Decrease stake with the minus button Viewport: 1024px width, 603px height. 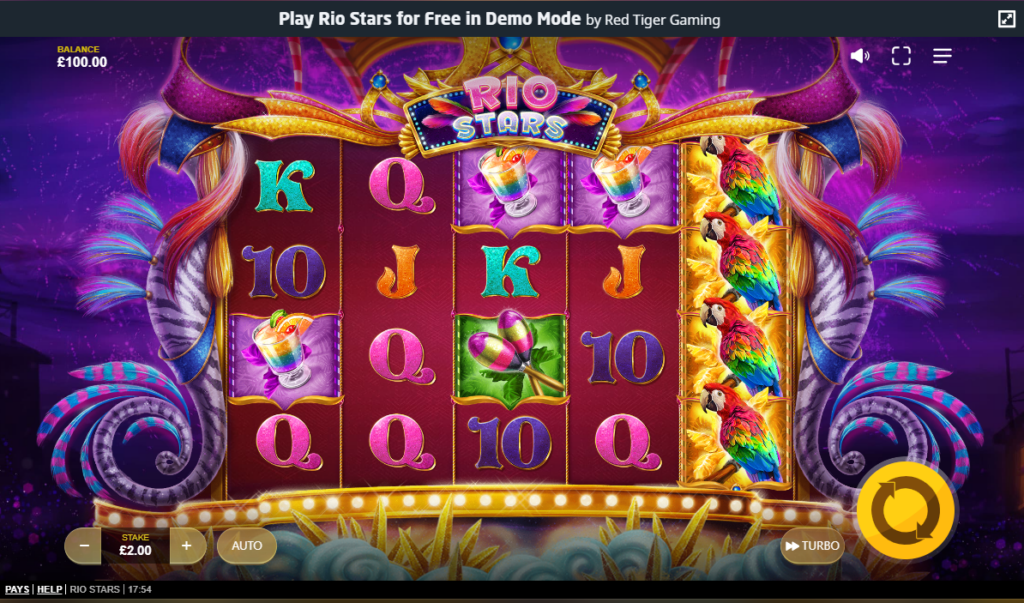pyautogui.click(x=84, y=546)
